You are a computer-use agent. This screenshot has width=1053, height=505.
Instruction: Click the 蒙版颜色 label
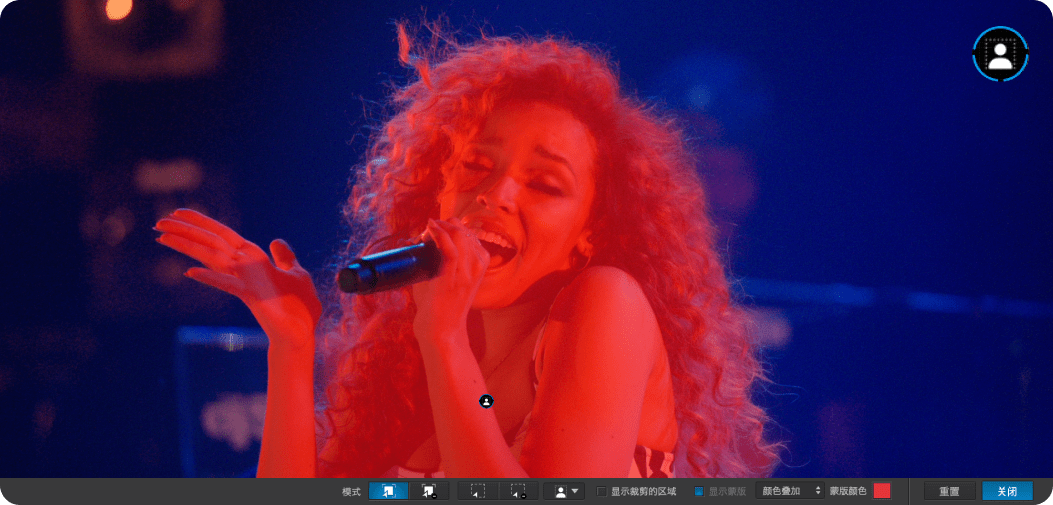(x=848, y=491)
